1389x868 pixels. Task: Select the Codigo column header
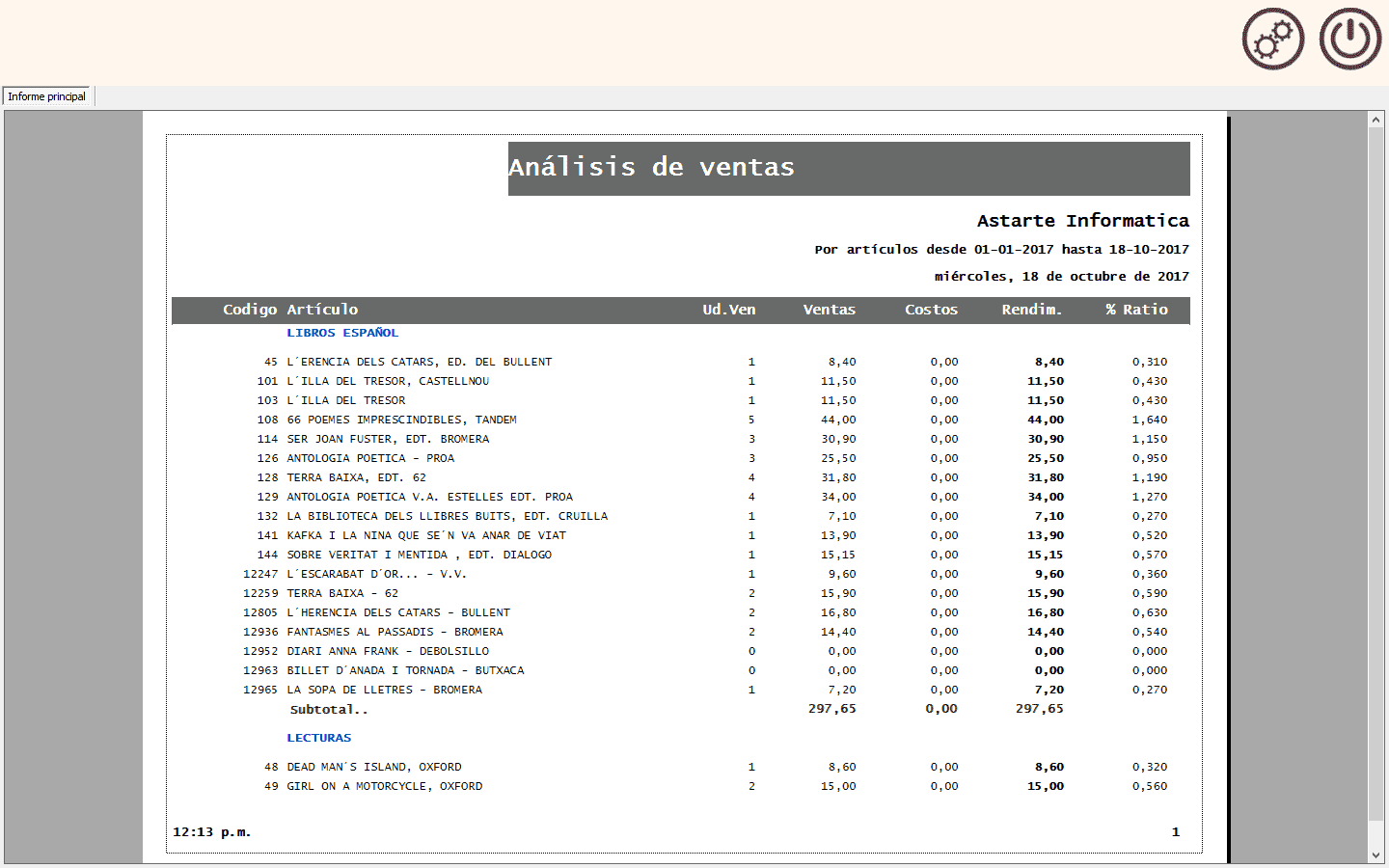(250, 310)
